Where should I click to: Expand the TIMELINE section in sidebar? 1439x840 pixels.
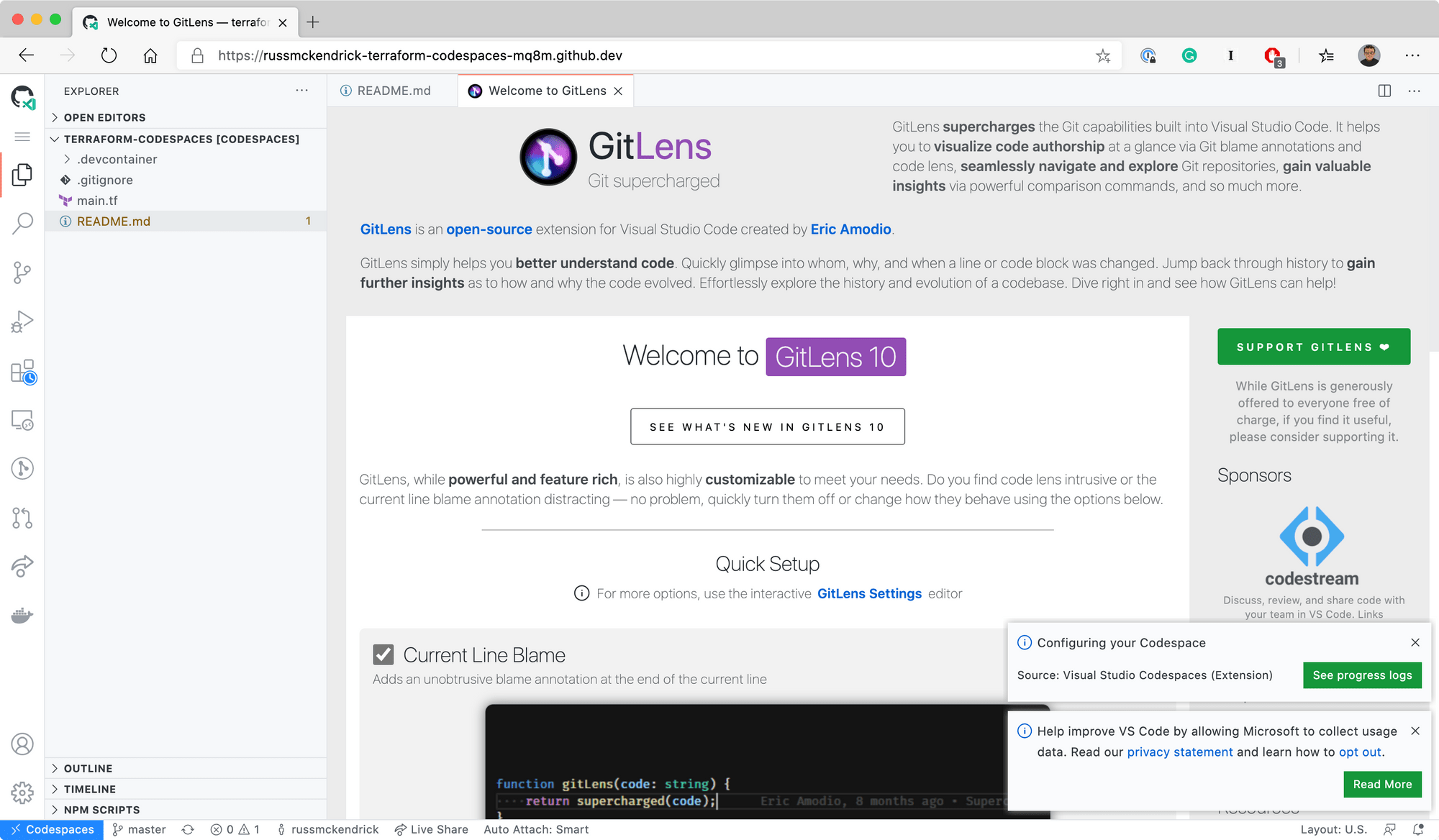87,789
